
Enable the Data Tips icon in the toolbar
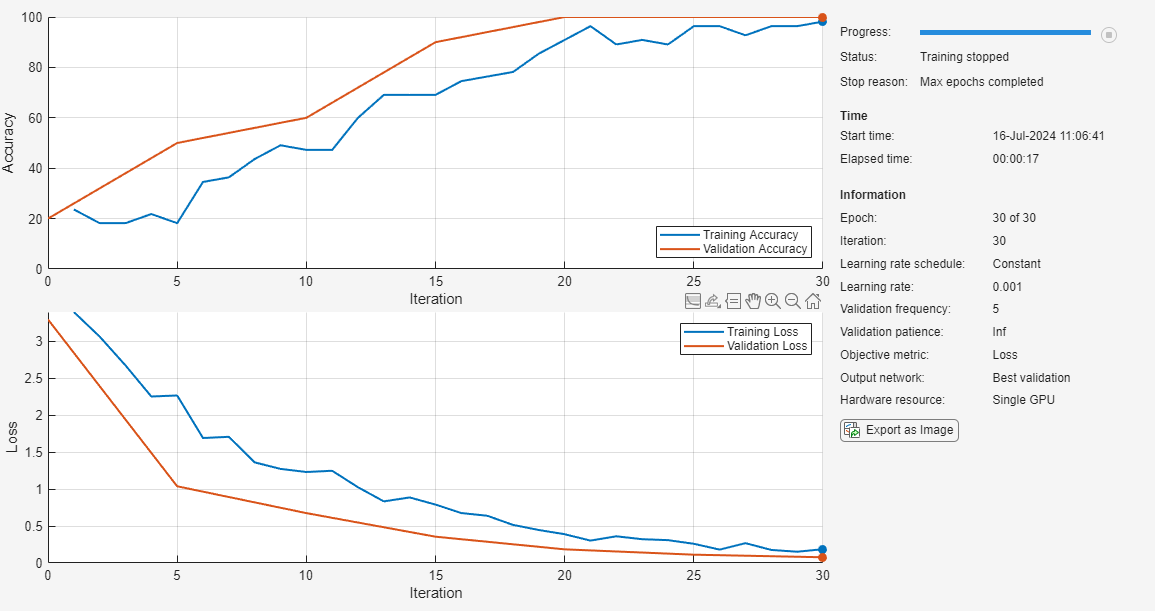tap(733, 300)
